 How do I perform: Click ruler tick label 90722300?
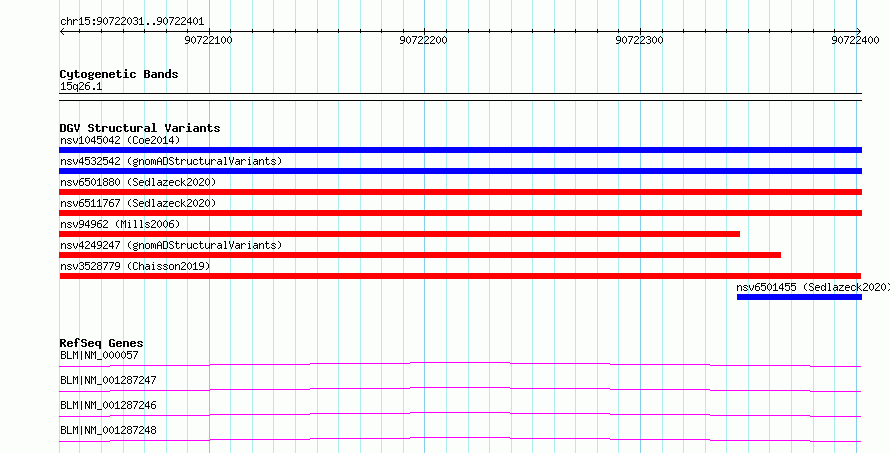[639, 40]
